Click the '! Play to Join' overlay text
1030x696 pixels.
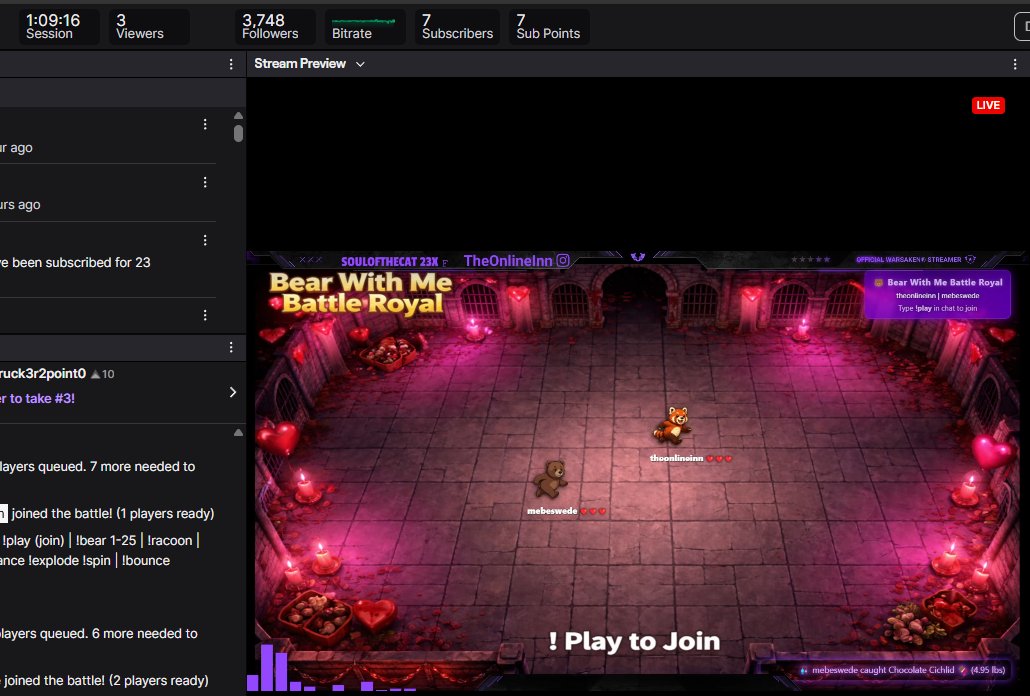634,641
